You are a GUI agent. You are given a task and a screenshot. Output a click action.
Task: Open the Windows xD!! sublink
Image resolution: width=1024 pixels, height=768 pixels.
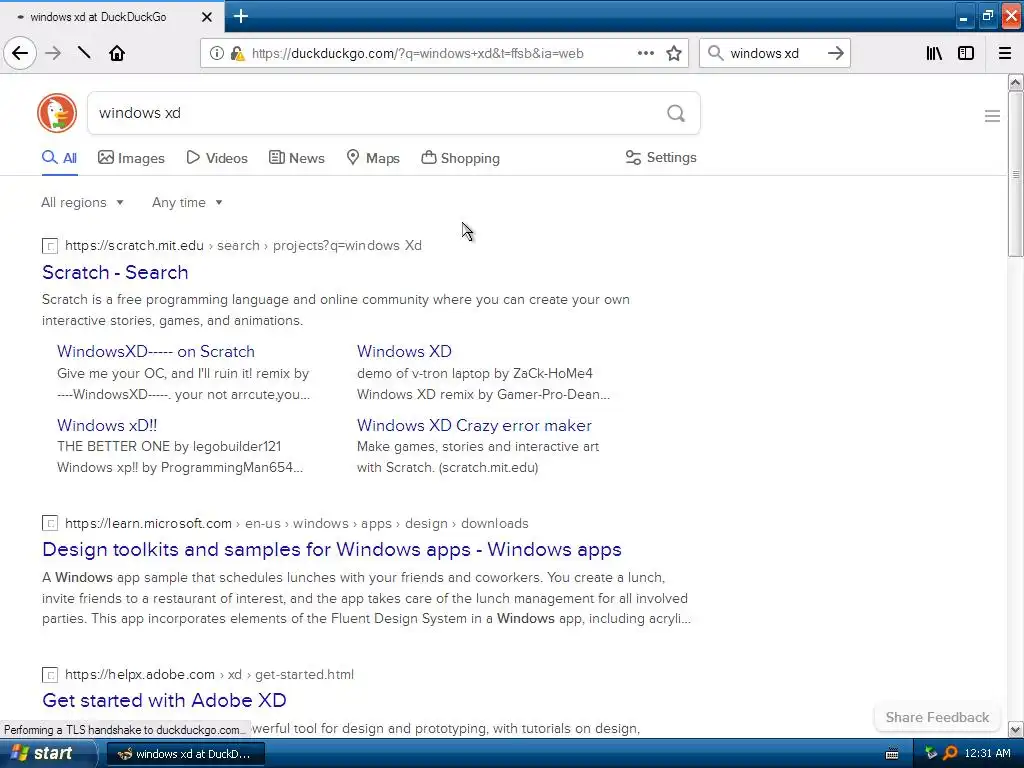click(x=107, y=425)
